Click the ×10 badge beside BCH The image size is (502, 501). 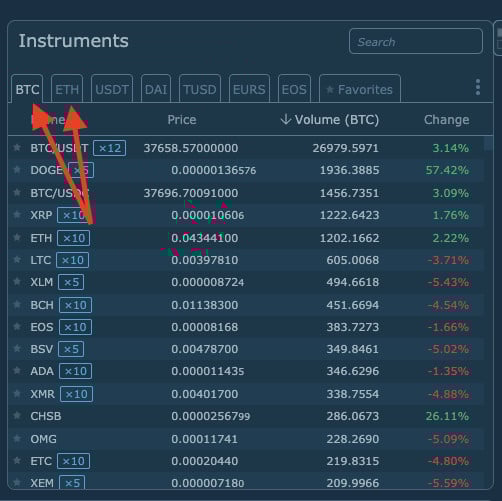(75, 305)
